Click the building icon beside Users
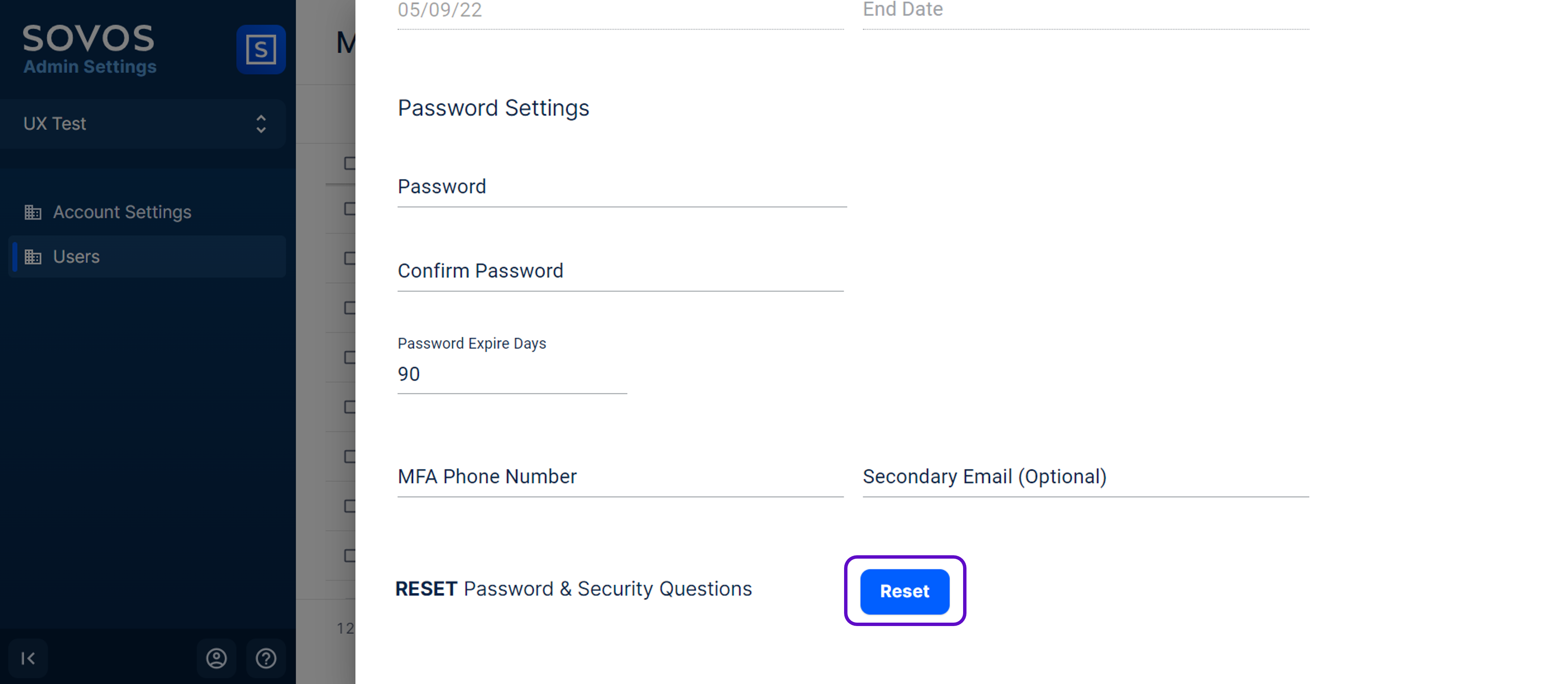 click(33, 257)
